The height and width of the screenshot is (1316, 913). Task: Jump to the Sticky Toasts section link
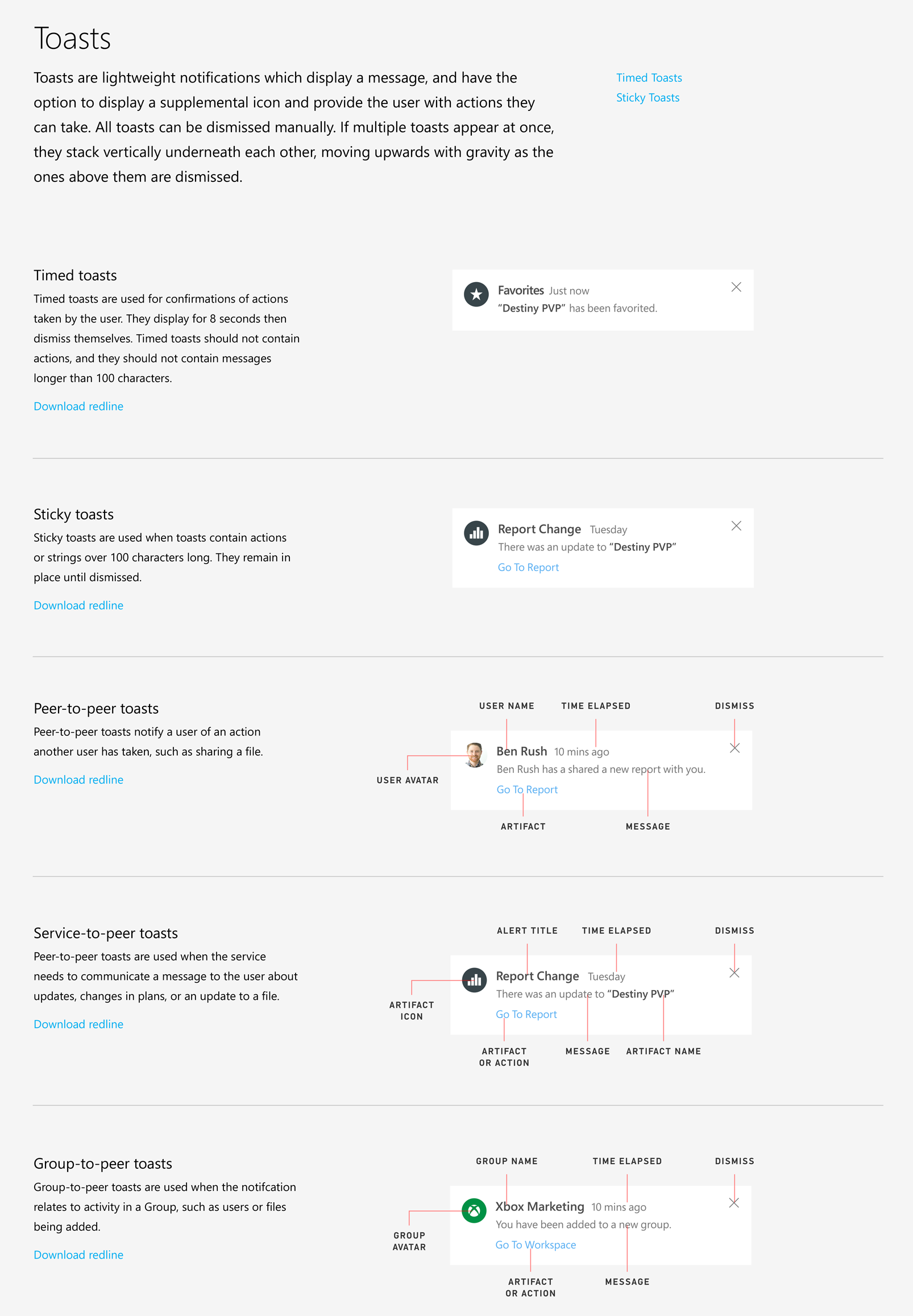pyautogui.click(x=648, y=98)
